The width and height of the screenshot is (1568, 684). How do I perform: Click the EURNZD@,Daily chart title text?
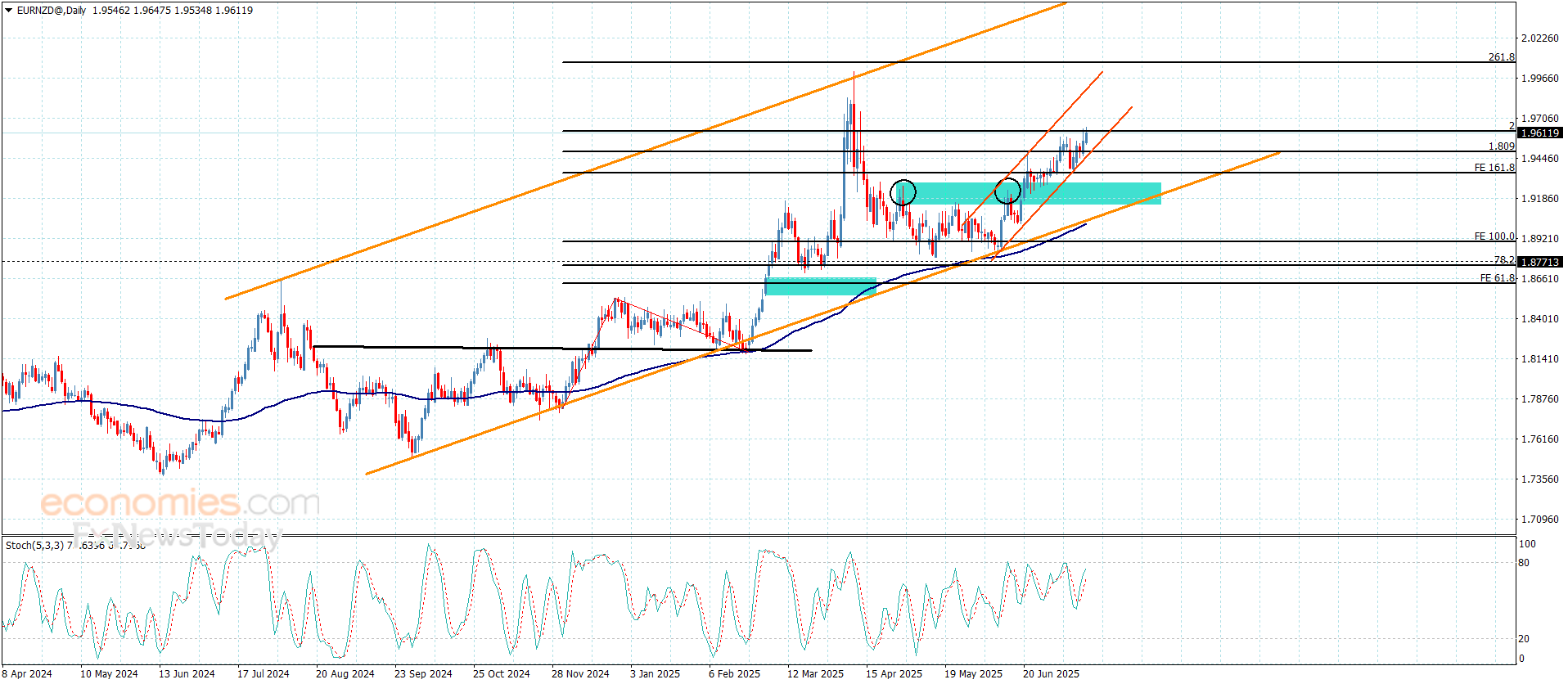click(x=52, y=11)
